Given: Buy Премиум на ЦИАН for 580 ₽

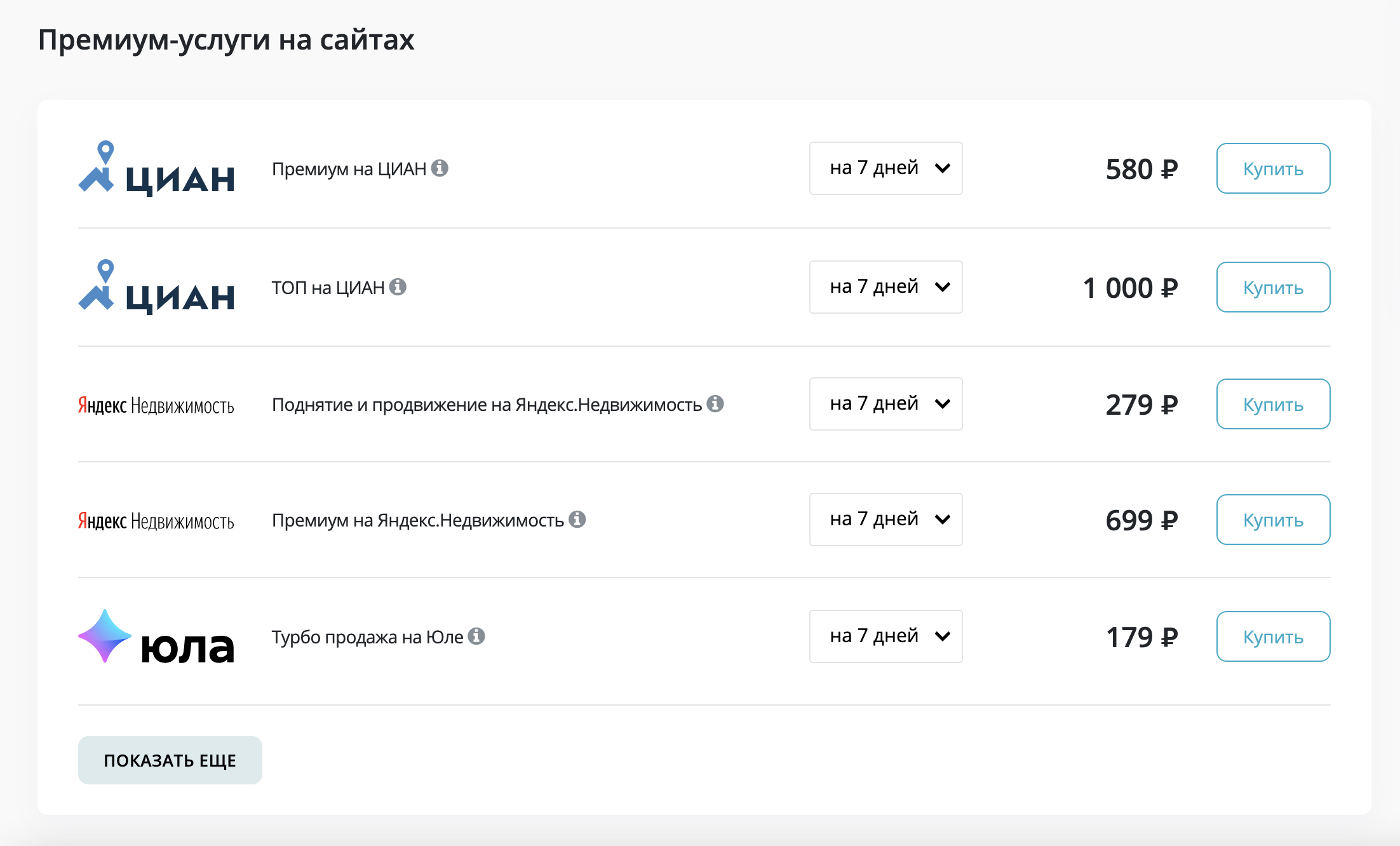Looking at the screenshot, I should (x=1274, y=168).
